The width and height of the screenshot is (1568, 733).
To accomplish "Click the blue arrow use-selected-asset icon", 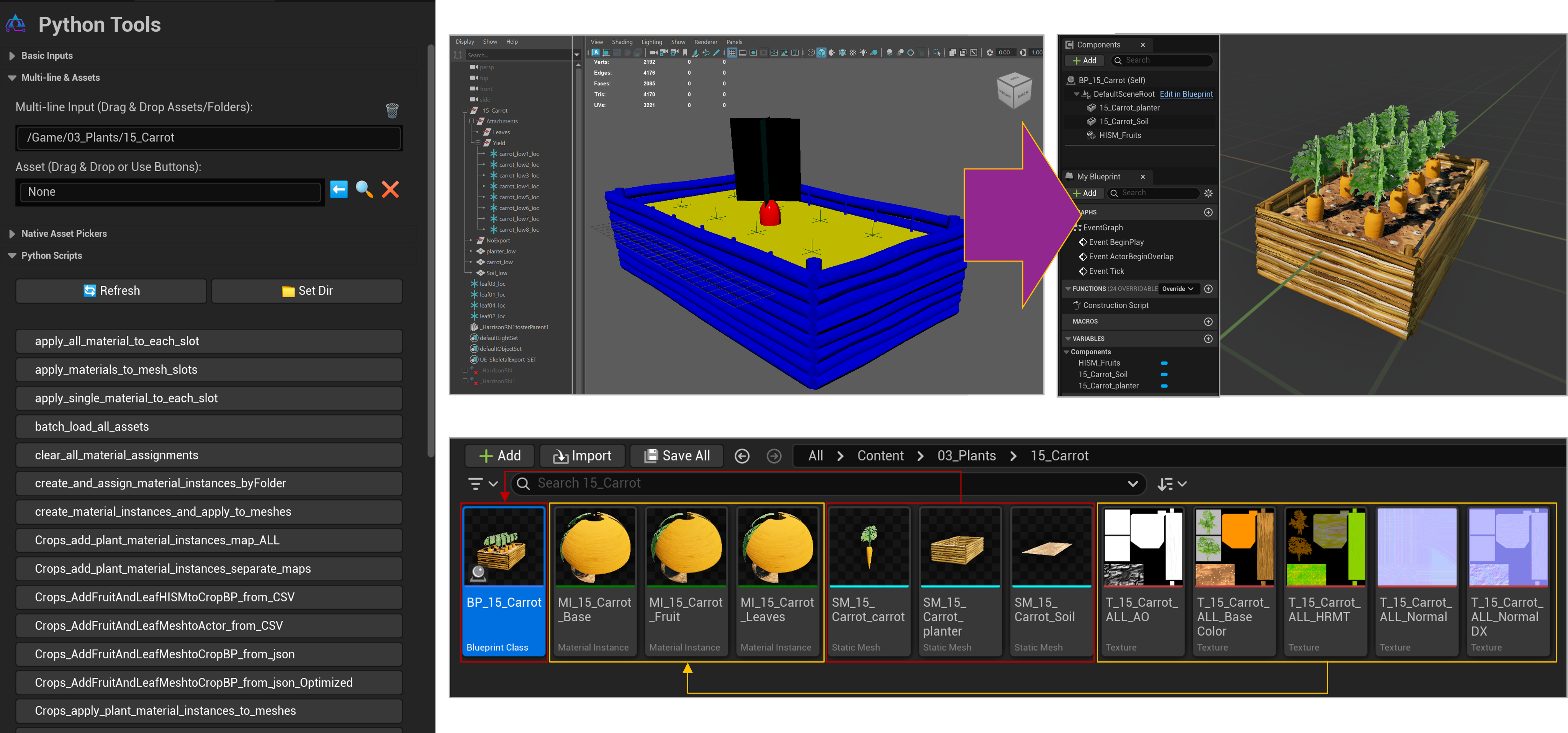I will pyautogui.click(x=339, y=189).
